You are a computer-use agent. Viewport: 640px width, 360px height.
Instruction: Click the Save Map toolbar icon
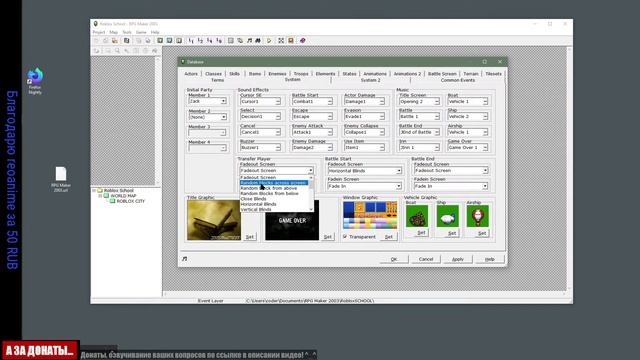click(138, 40)
